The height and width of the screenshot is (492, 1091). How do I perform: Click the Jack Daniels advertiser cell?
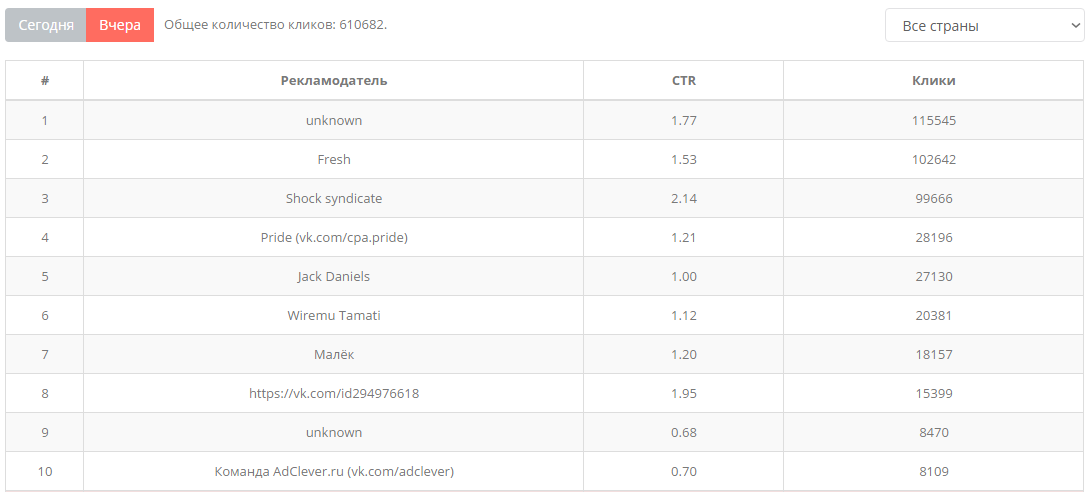[x=334, y=276]
